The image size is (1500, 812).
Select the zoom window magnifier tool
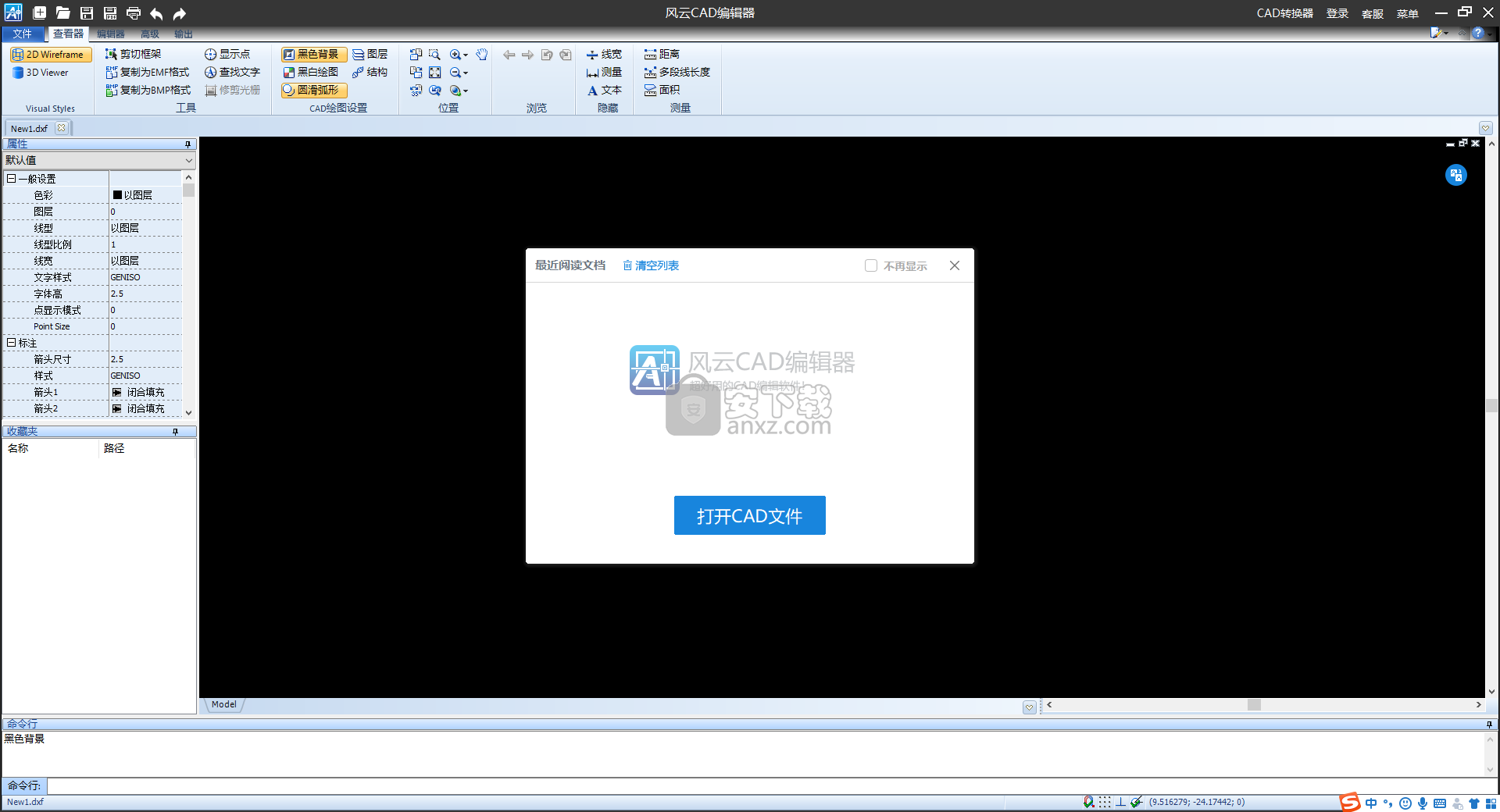click(434, 54)
